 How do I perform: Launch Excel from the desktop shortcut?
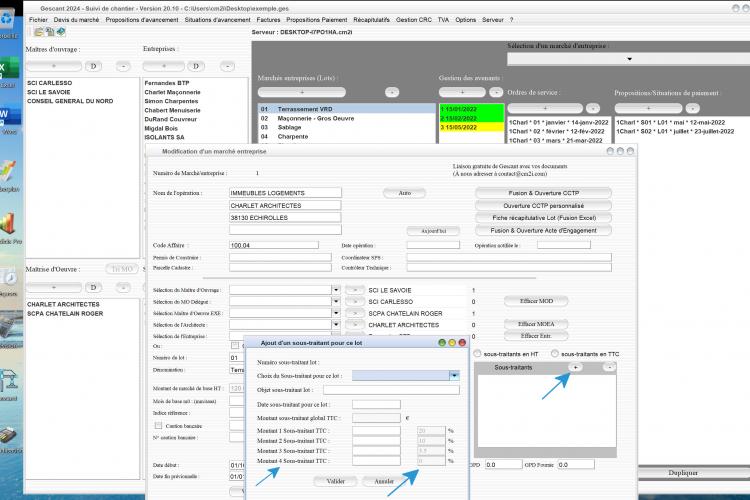8,73
